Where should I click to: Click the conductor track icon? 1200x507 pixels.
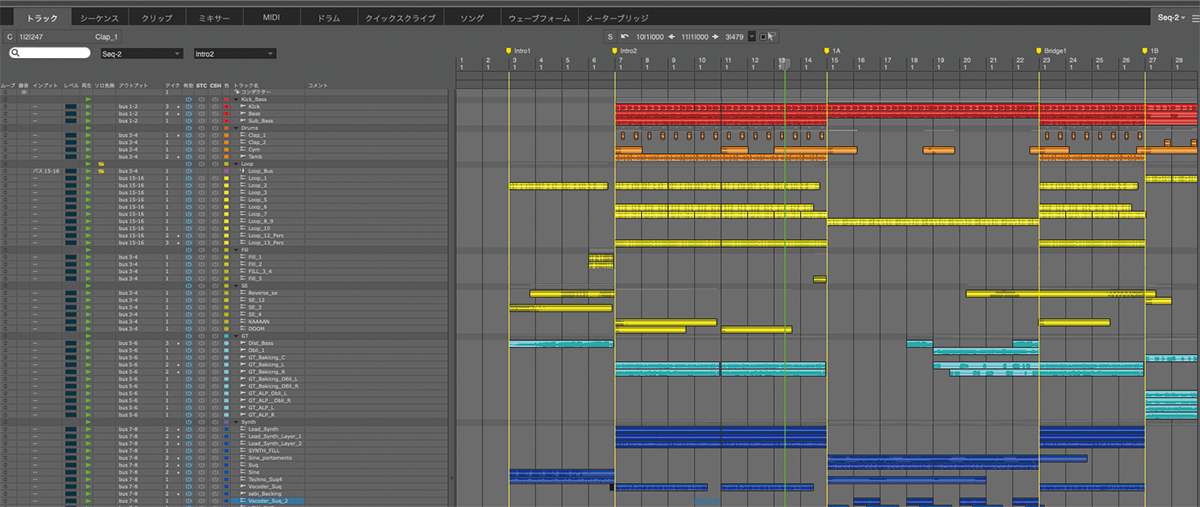(x=237, y=92)
